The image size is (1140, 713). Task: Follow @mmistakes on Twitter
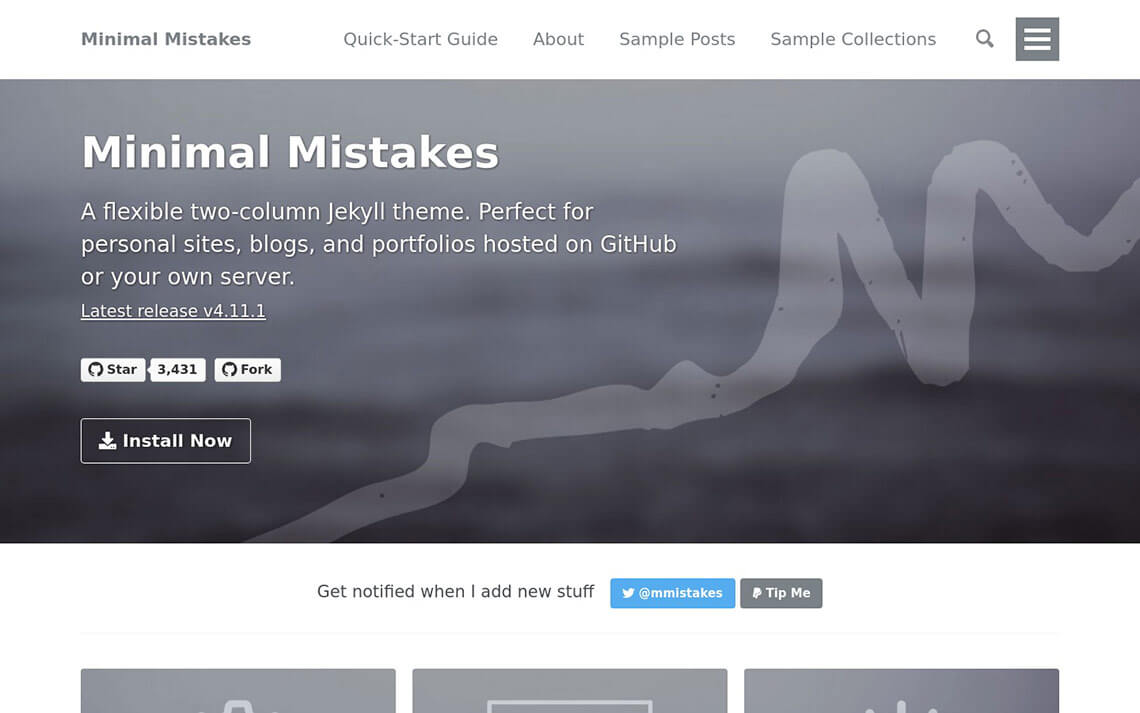coord(673,593)
